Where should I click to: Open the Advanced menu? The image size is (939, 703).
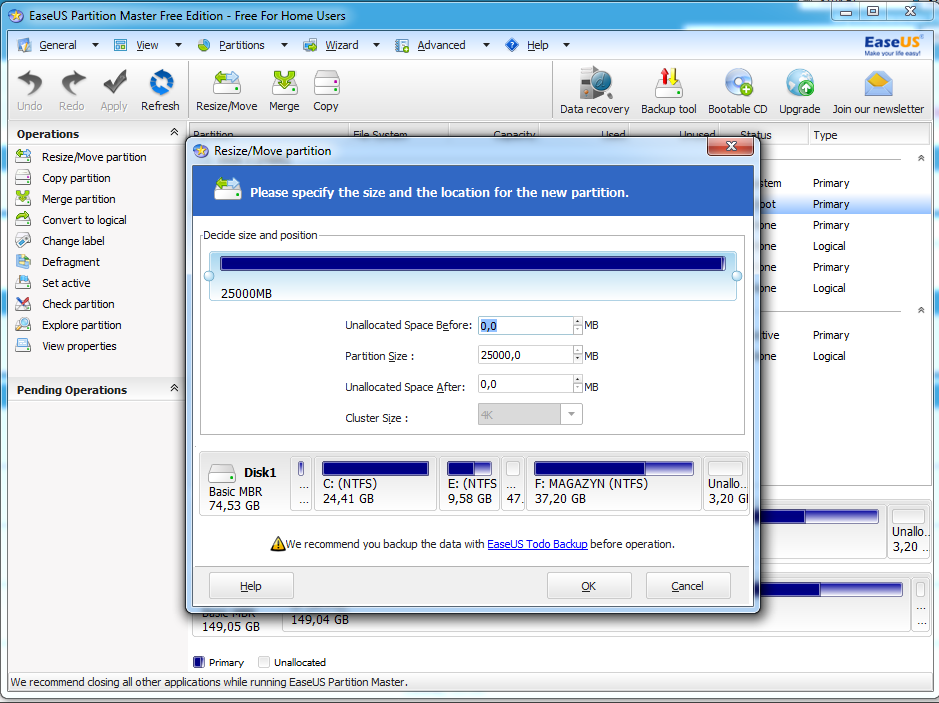point(441,45)
